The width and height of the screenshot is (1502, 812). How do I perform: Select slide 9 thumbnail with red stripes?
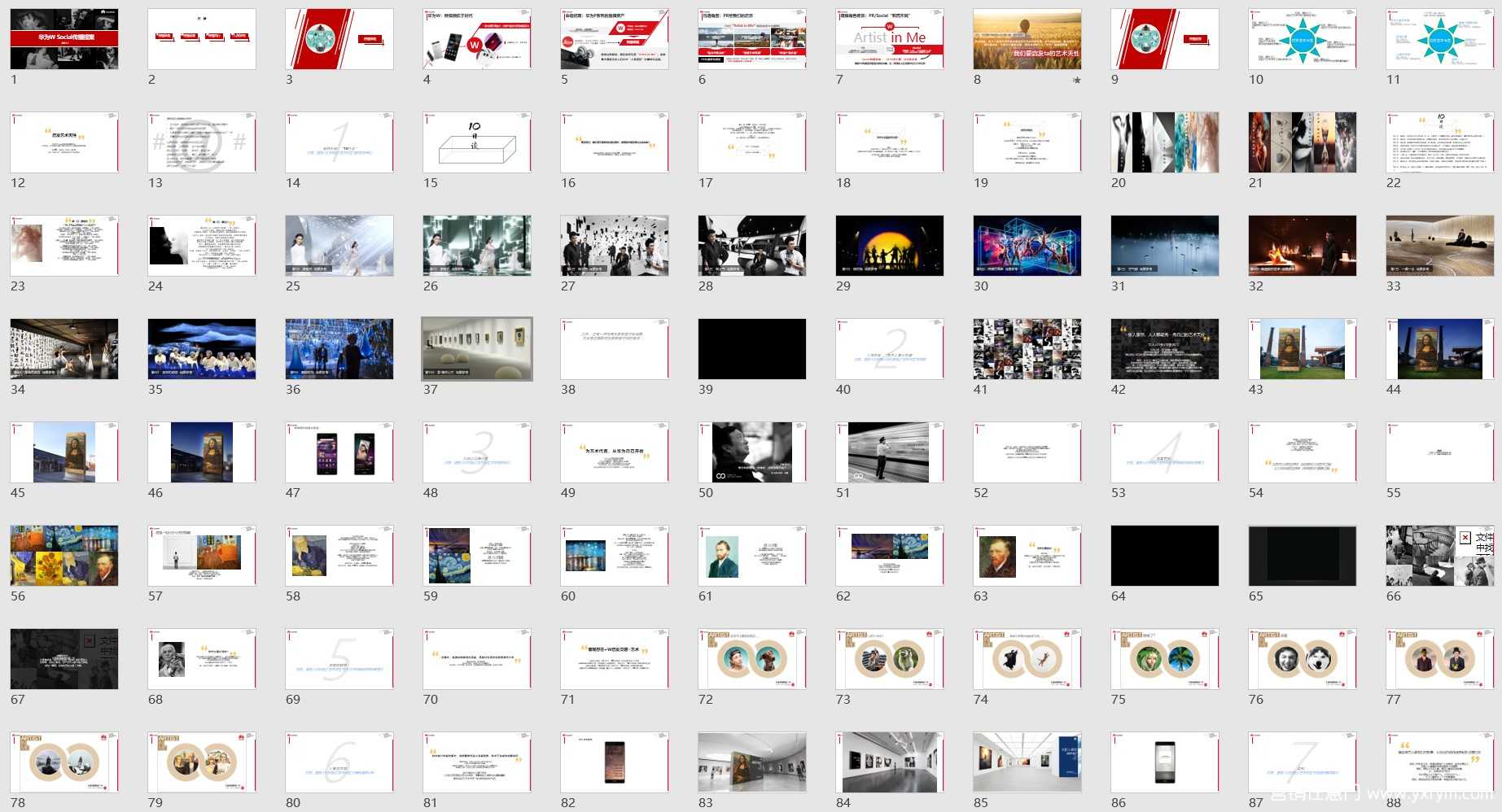(1165, 39)
